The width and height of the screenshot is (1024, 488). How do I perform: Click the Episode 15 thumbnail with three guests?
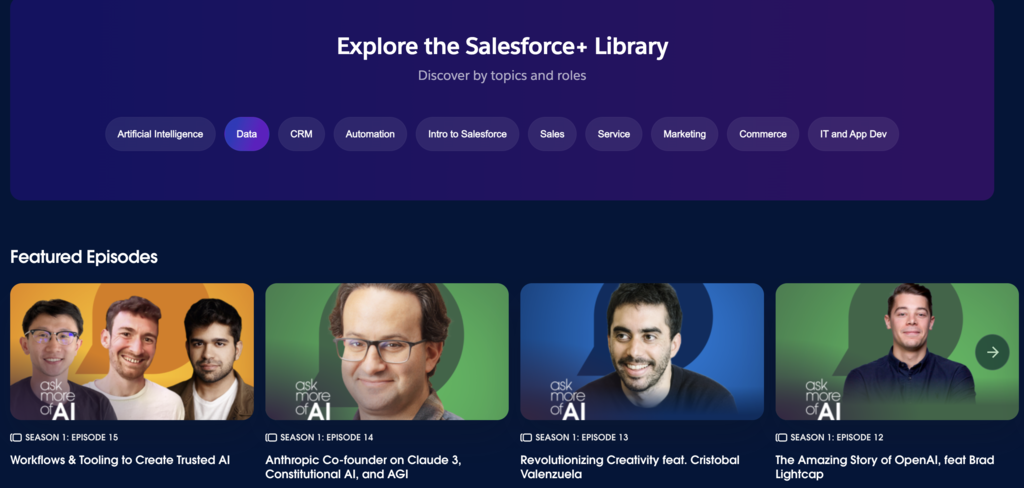point(132,352)
